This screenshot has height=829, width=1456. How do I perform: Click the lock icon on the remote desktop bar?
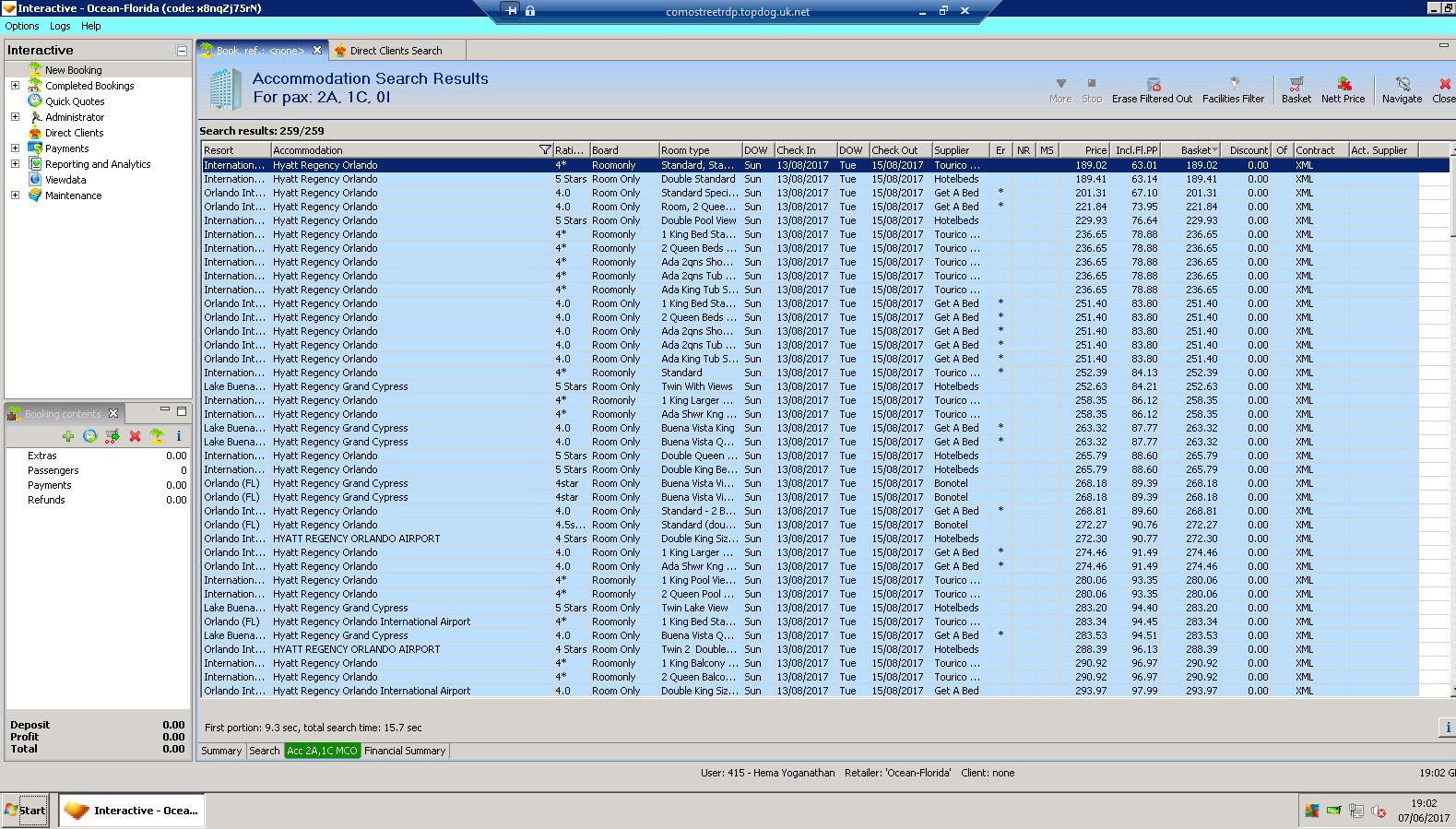coord(530,11)
